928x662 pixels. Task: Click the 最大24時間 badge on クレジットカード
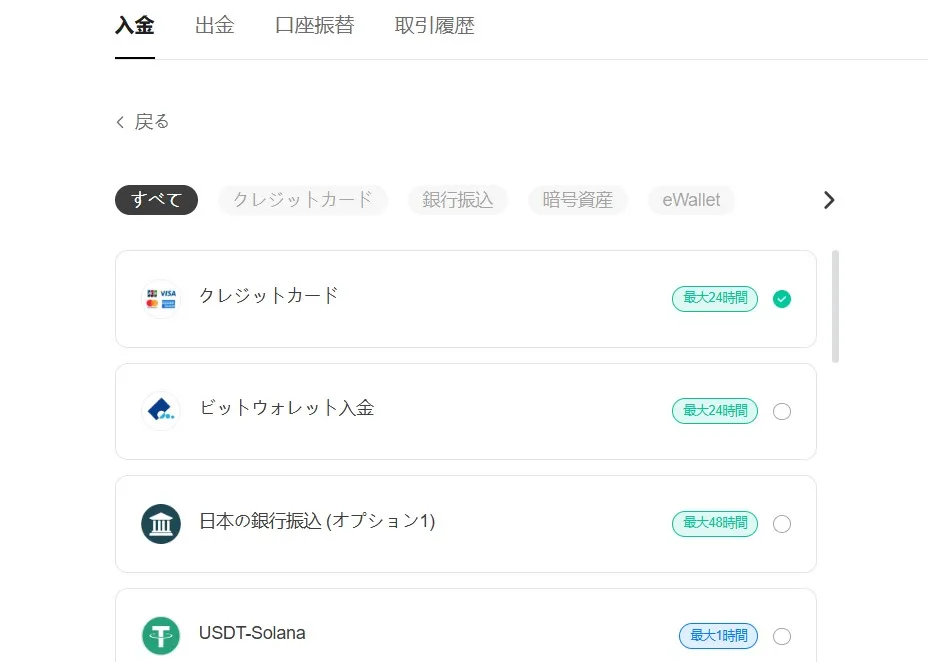pos(714,297)
